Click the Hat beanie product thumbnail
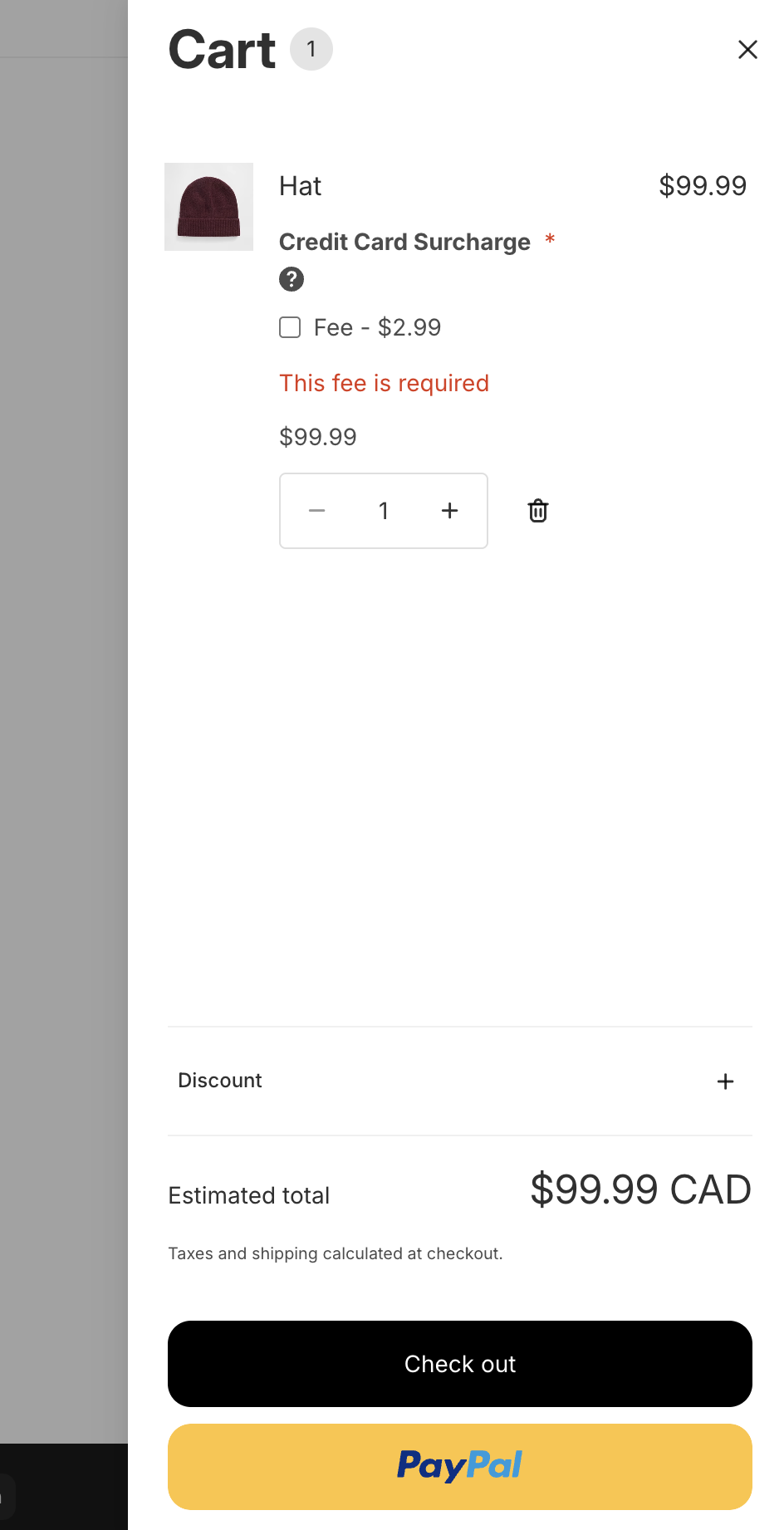 [208, 207]
